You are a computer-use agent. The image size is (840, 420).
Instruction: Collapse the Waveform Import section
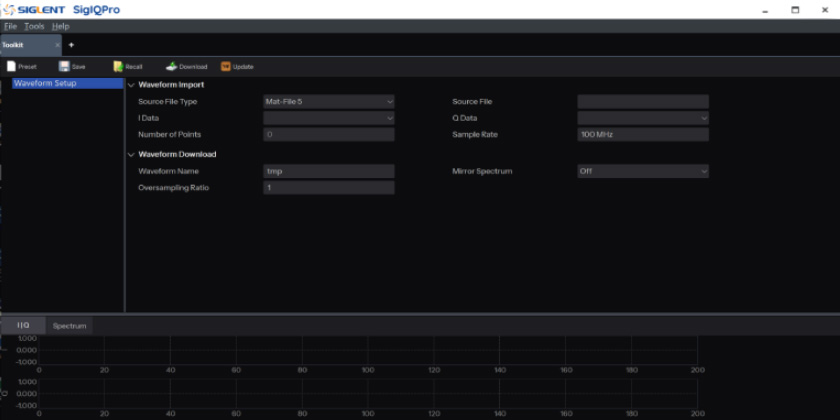click(131, 85)
